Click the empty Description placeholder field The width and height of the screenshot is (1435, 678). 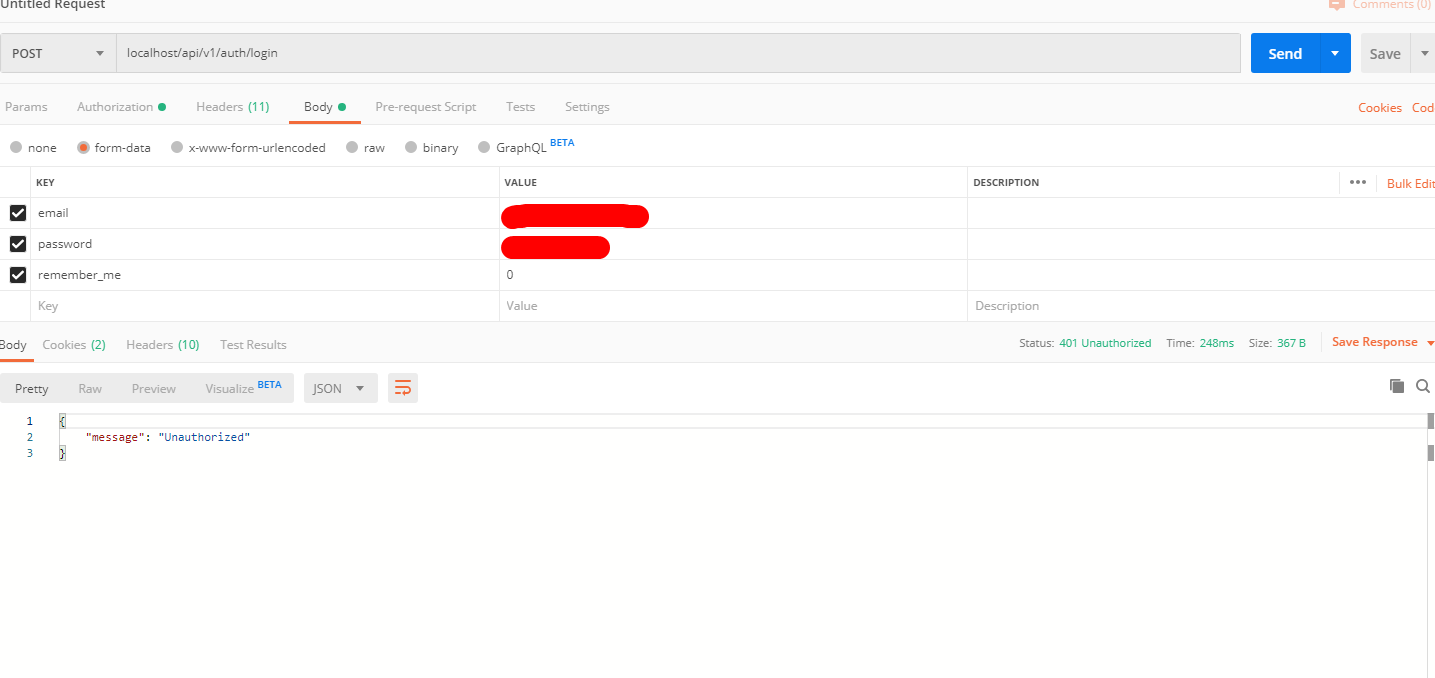1201,306
